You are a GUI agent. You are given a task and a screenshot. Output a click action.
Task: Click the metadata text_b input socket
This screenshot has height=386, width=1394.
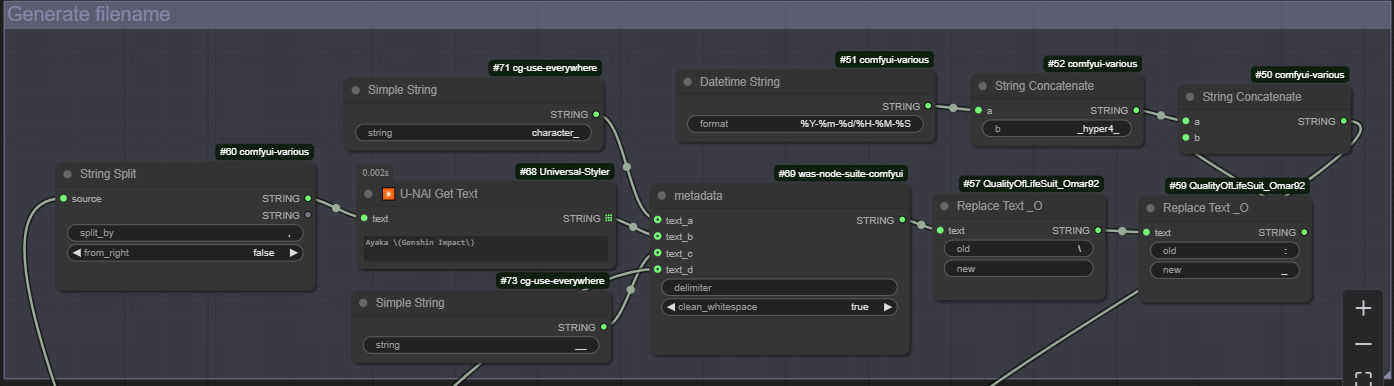tap(657, 236)
